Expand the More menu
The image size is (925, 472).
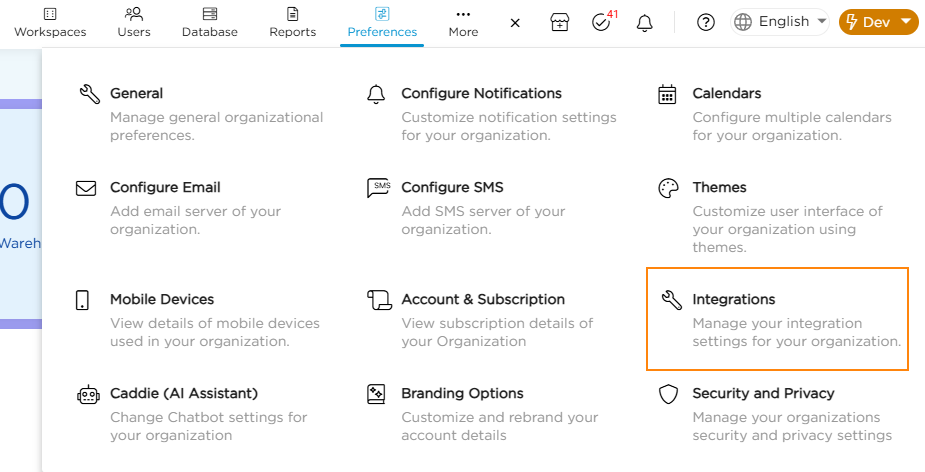point(463,22)
